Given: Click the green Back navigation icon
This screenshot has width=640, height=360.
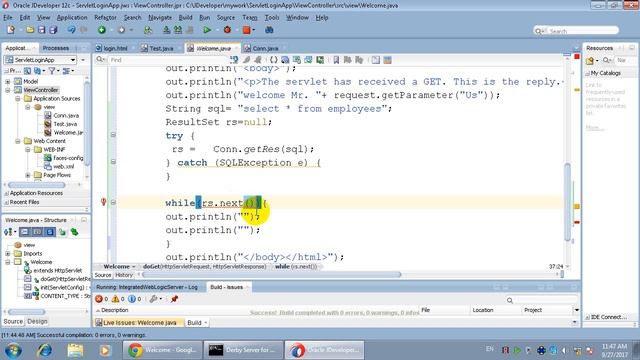Looking at the screenshot, I should (x=102, y=30).
